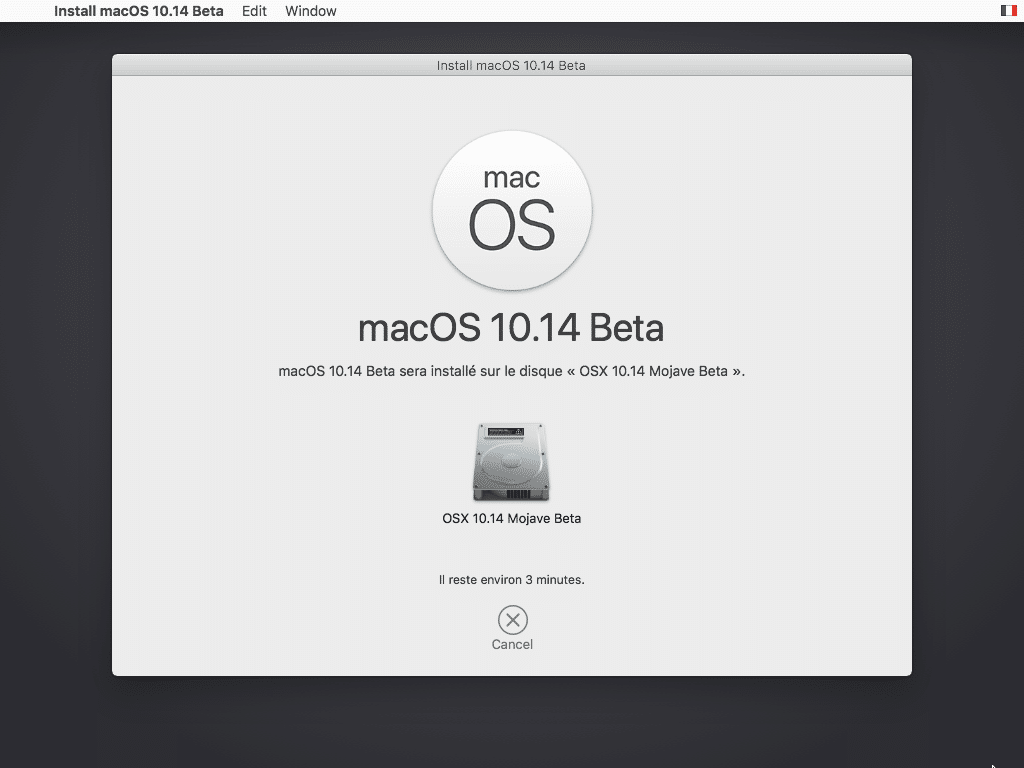
Task: Click the large "macOS 10.14 Beta" heading
Action: click(x=511, y=328)
